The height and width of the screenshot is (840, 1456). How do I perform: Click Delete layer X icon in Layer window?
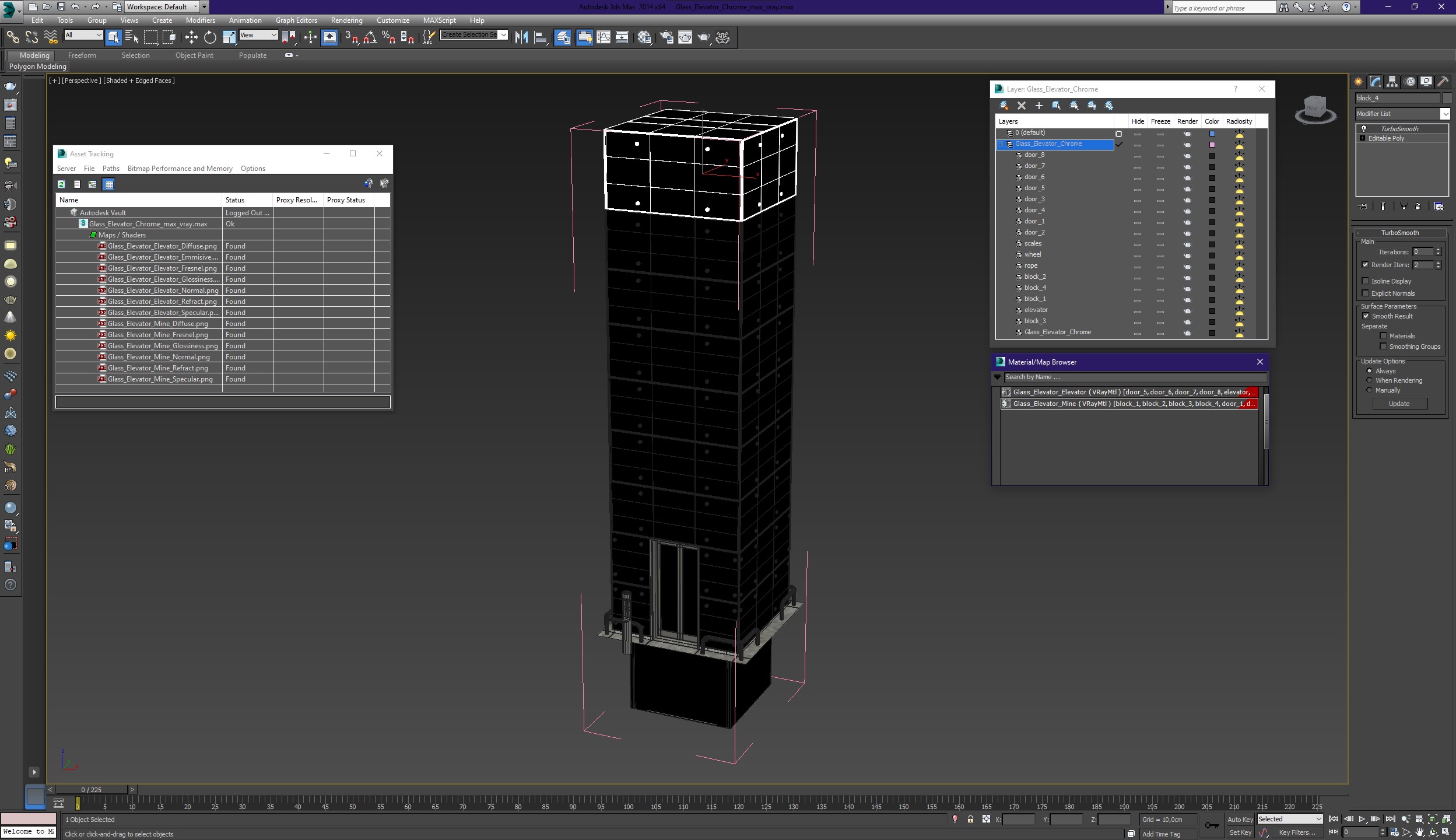[x=1022, y=106]
